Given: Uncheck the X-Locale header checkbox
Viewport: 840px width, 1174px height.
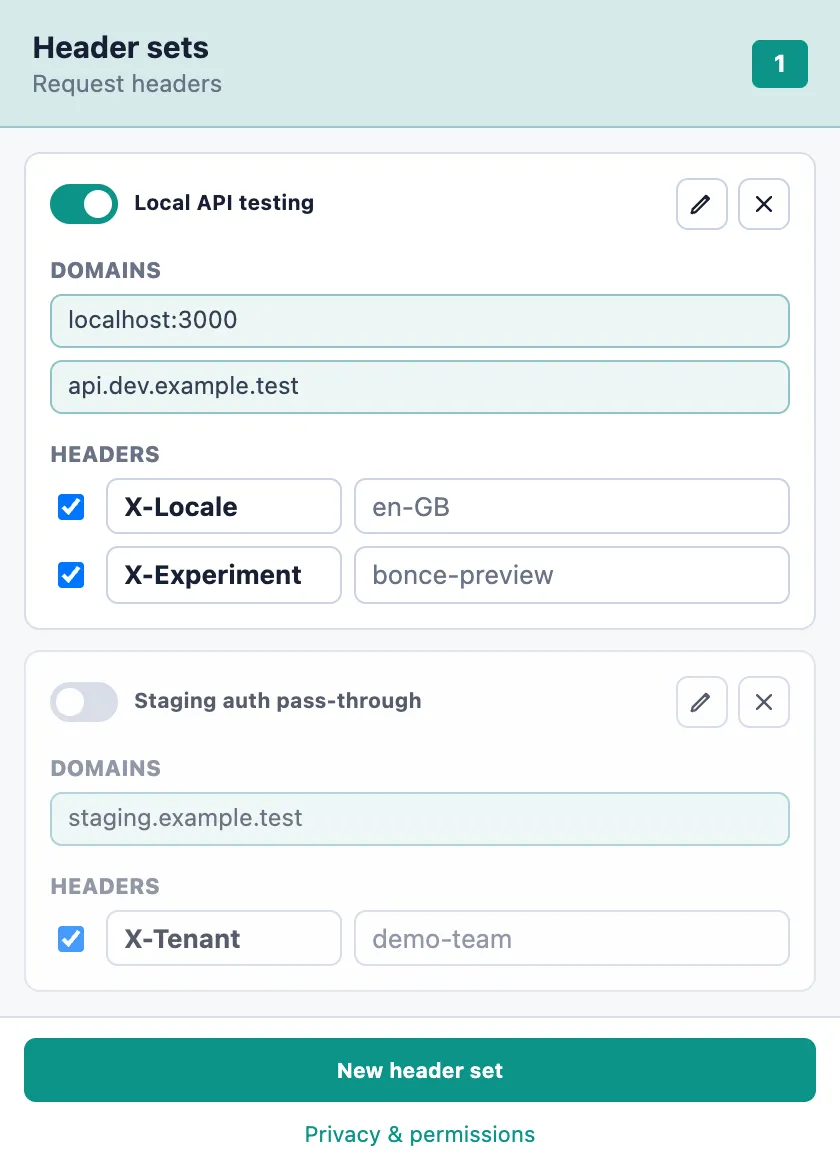Looking at the screenshot, I should point(71,507).
